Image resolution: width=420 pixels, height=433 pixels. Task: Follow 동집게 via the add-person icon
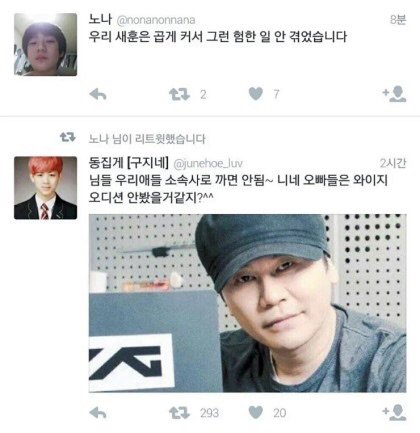394,412
